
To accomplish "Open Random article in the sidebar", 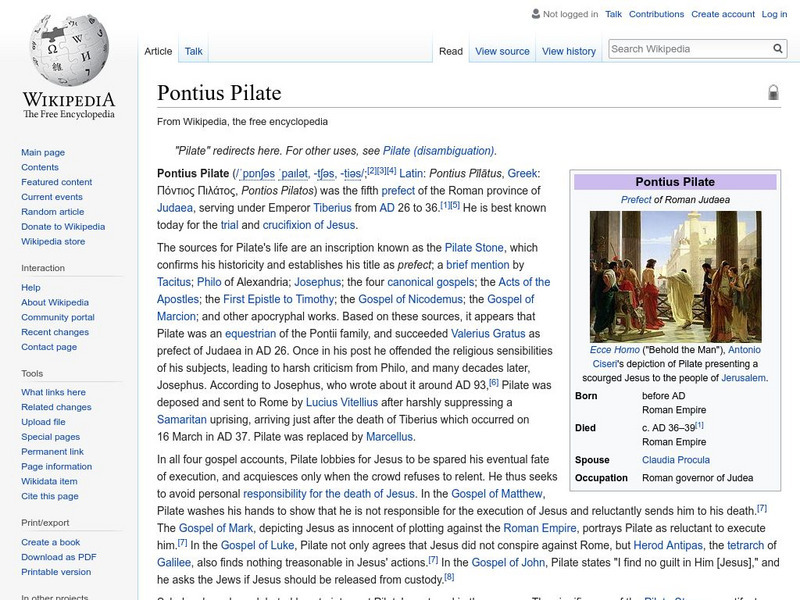I will click(53, 212).
